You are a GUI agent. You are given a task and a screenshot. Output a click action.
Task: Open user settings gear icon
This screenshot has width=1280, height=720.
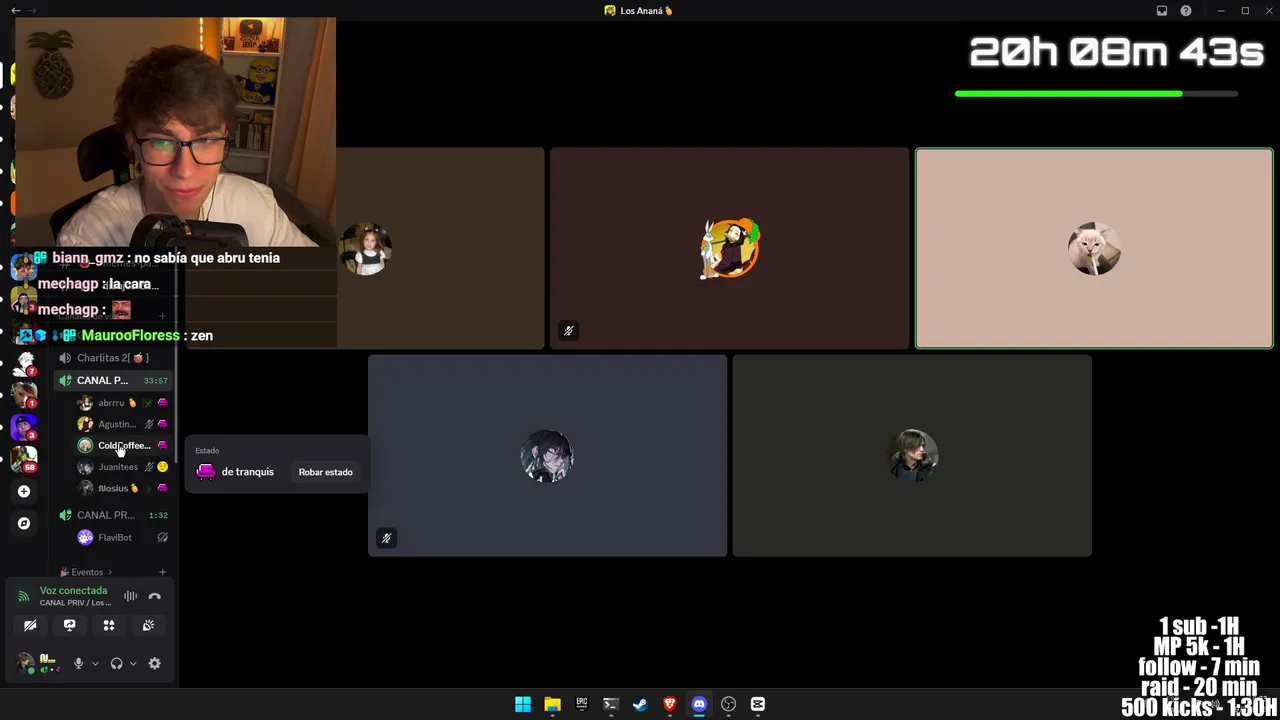[x=154, y=663]
